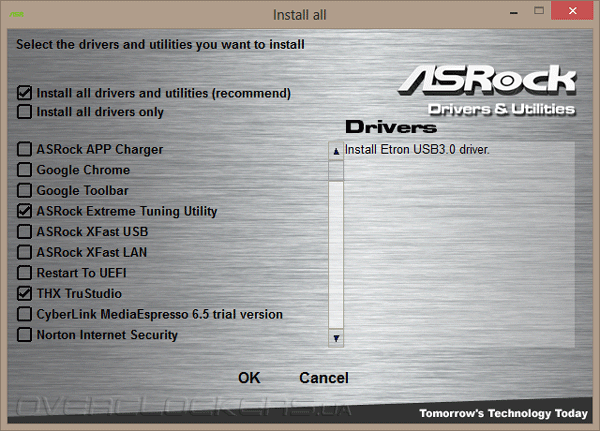Click the Drivers list scrollbar track
Image resolution: width=600 pixels, height=431 pixels.
coord(336,255)
